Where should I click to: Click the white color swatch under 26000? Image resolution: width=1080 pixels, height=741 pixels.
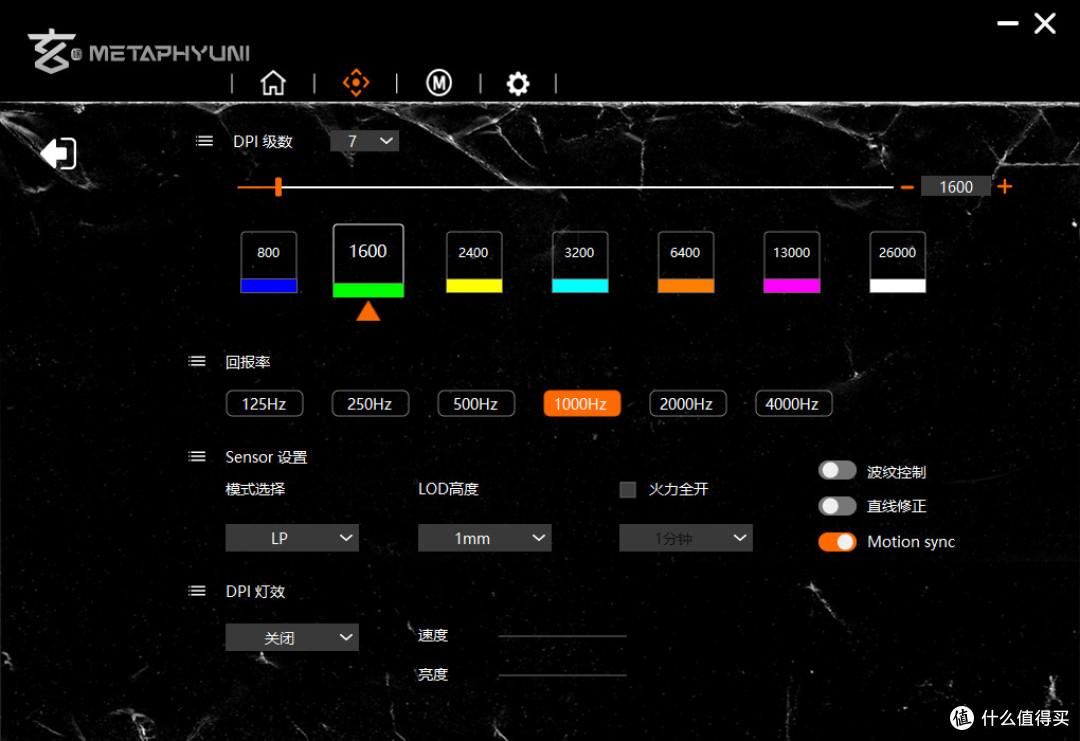click(897, 286)
